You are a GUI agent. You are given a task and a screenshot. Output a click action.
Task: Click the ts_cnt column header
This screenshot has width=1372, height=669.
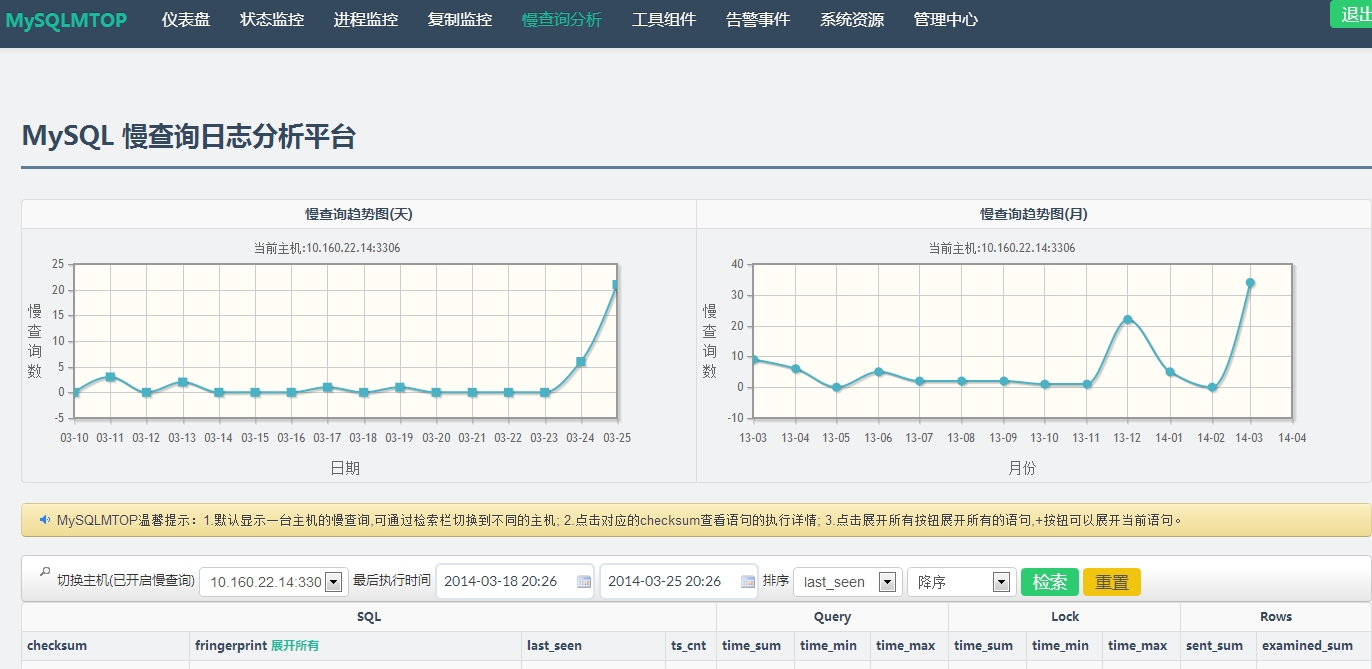(688, 646)
